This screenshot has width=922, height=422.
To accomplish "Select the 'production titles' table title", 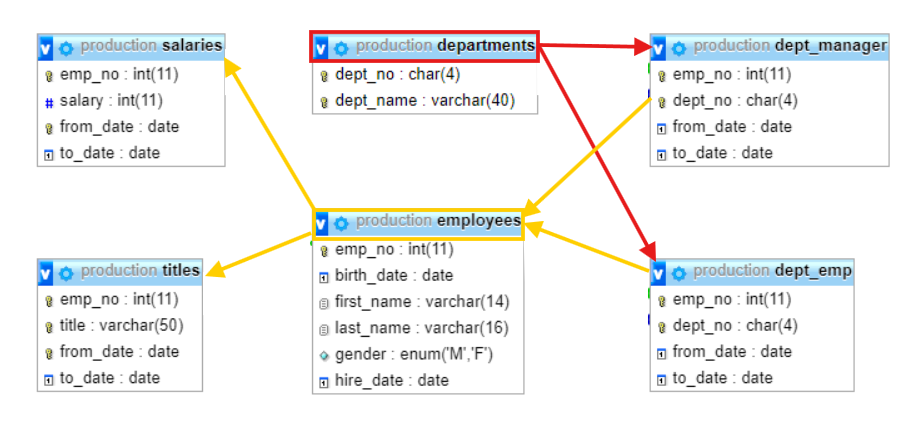I will 141,271.
